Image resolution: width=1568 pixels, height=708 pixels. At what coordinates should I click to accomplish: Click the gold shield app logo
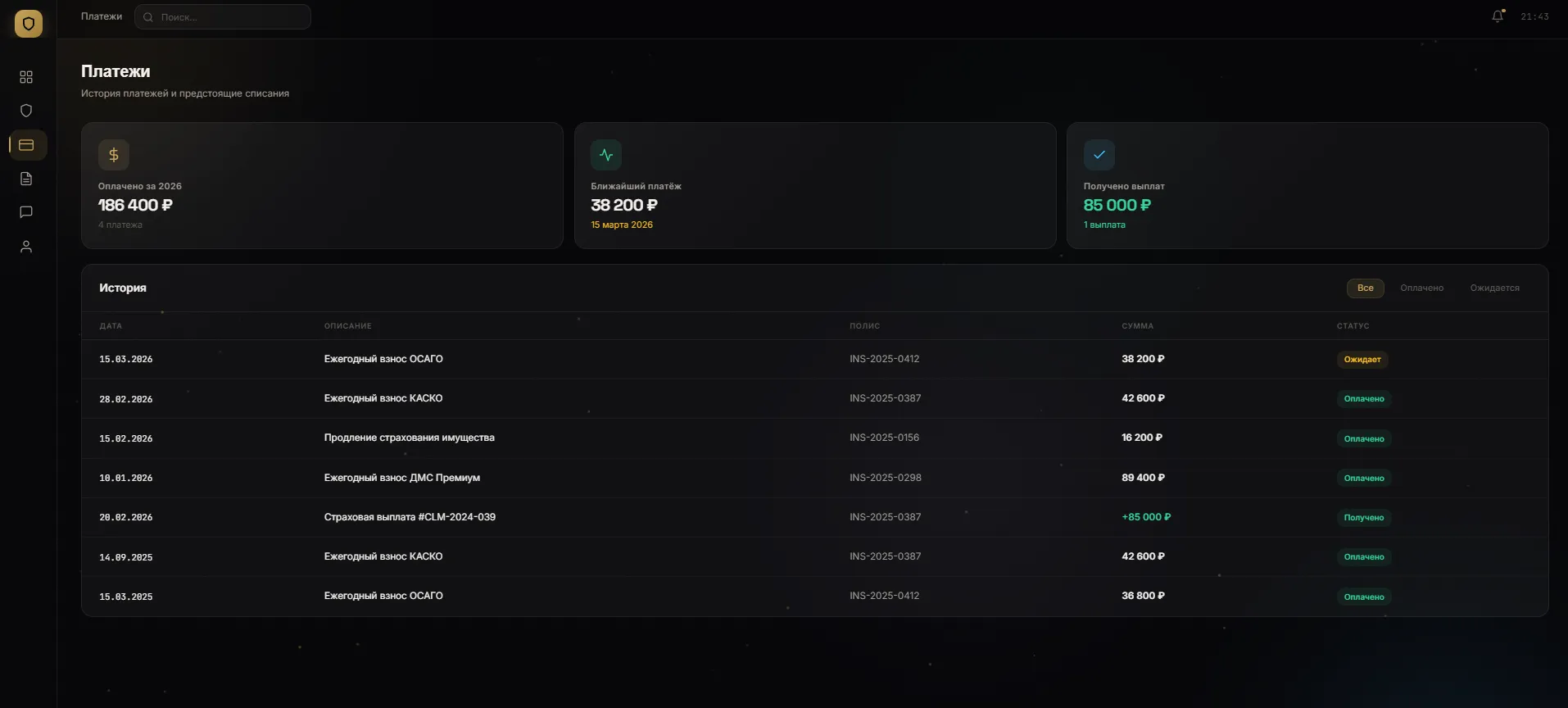(x=29, y=24)
